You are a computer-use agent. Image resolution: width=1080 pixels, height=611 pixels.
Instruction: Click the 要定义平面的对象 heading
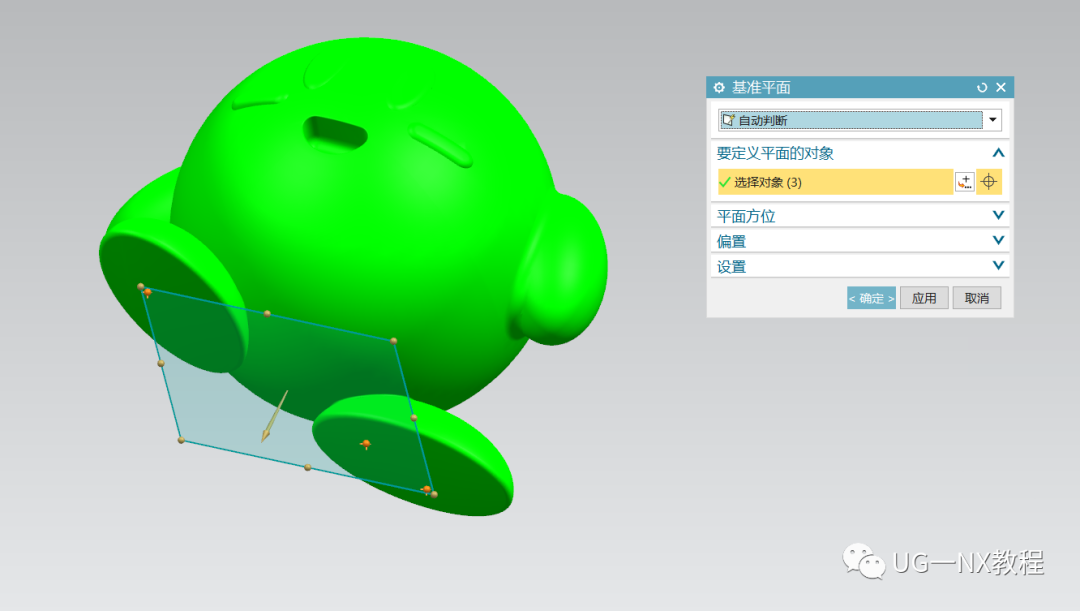[775, 153]
